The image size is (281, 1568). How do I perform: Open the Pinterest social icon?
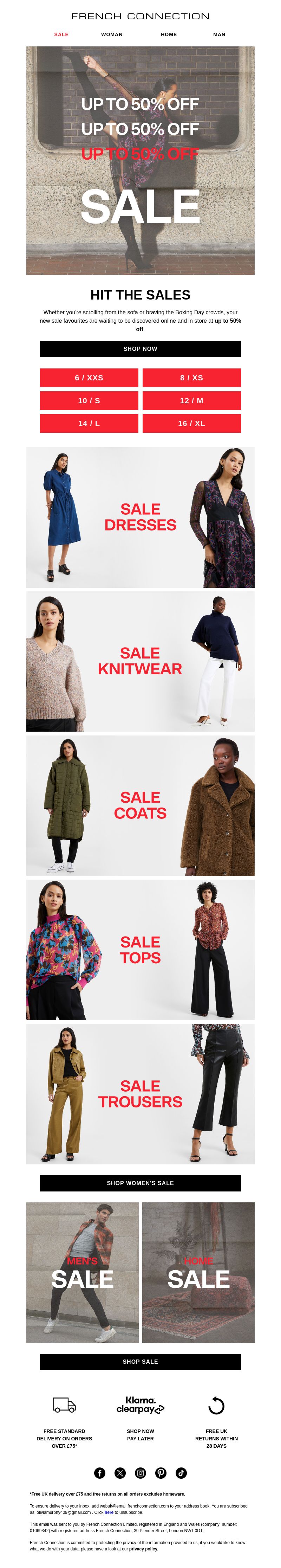pyautogui.click(x=161, y=1472)
